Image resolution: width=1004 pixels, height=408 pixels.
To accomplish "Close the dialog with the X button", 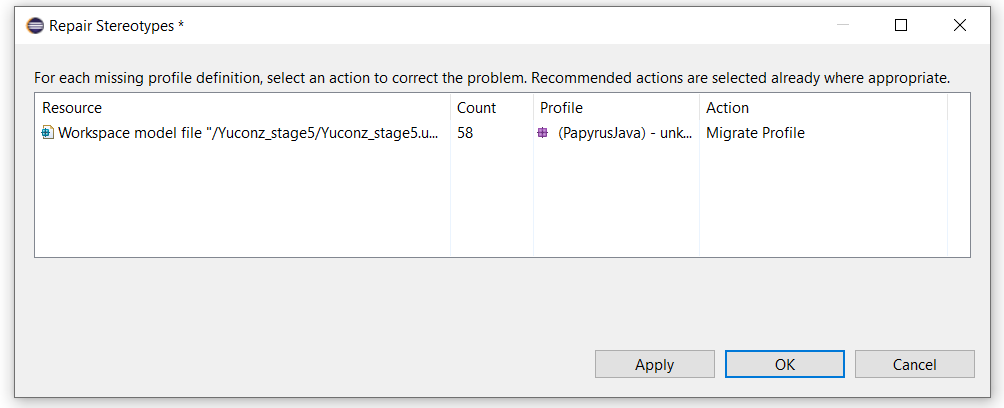I will click(x=959, y=25).
